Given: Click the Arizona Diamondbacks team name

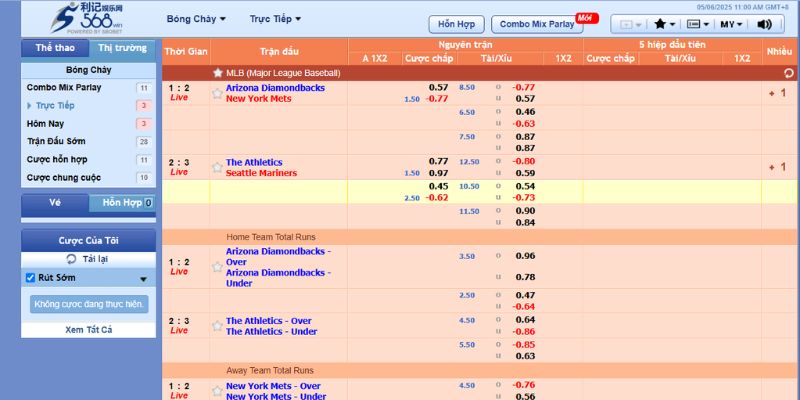Looking at the screenshot, I should 275,88.
